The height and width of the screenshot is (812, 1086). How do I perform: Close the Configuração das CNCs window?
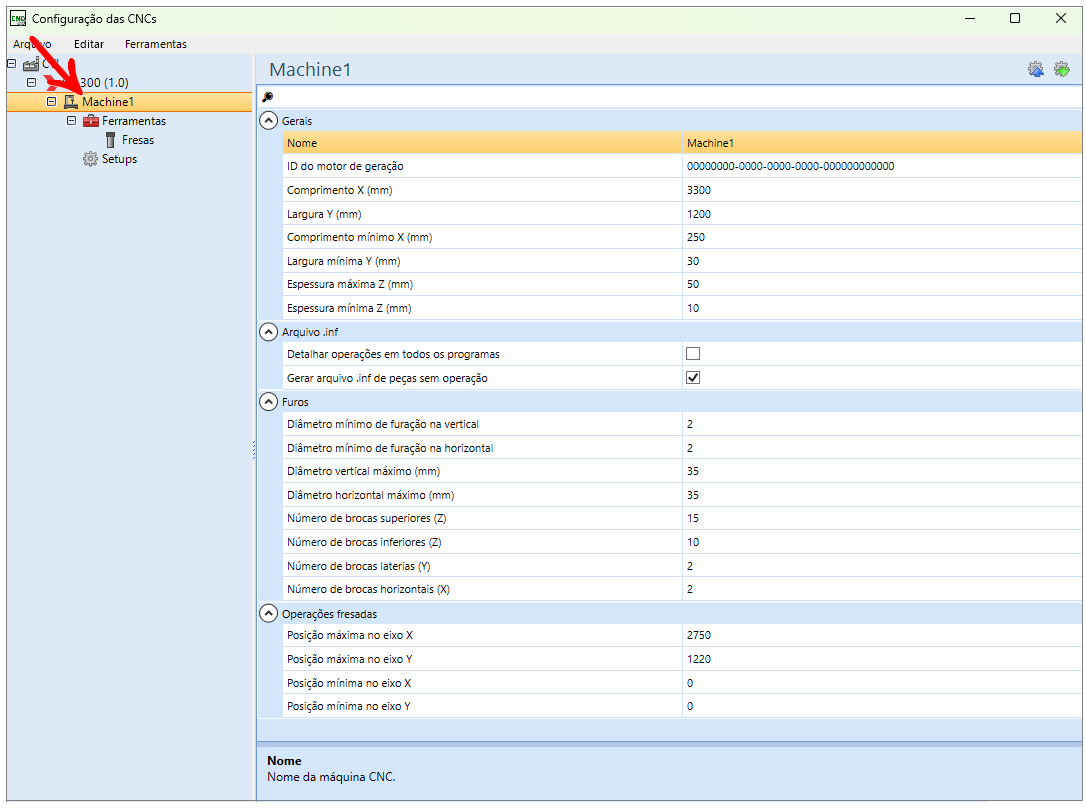point(1060,19)
